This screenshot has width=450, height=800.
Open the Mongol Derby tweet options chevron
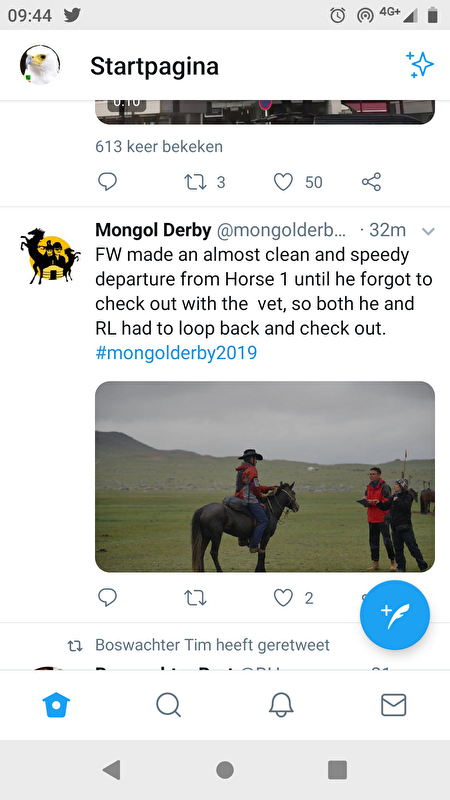(x=428, y=231)
